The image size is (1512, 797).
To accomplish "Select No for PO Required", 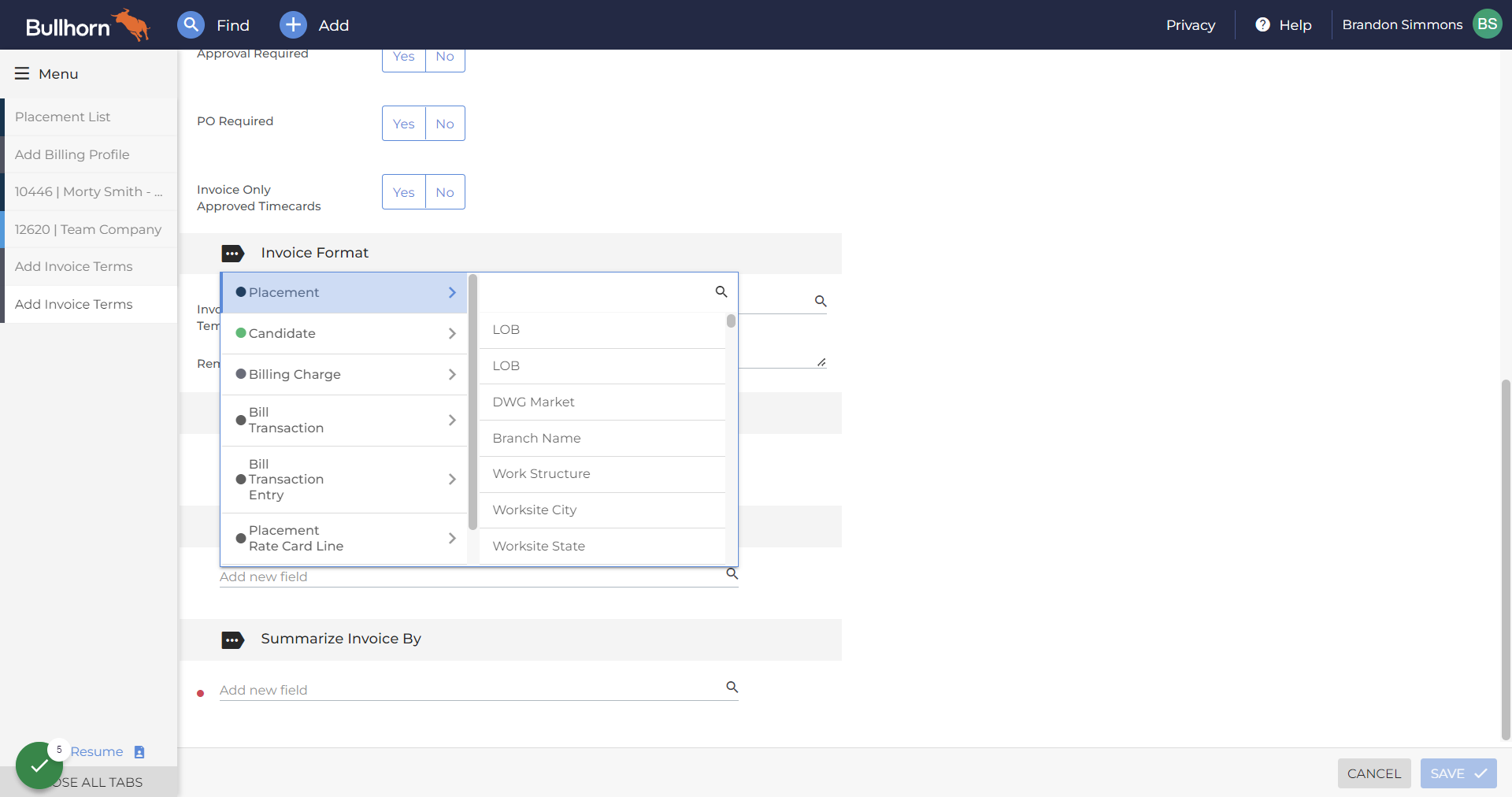I will [x=445, y=124].
